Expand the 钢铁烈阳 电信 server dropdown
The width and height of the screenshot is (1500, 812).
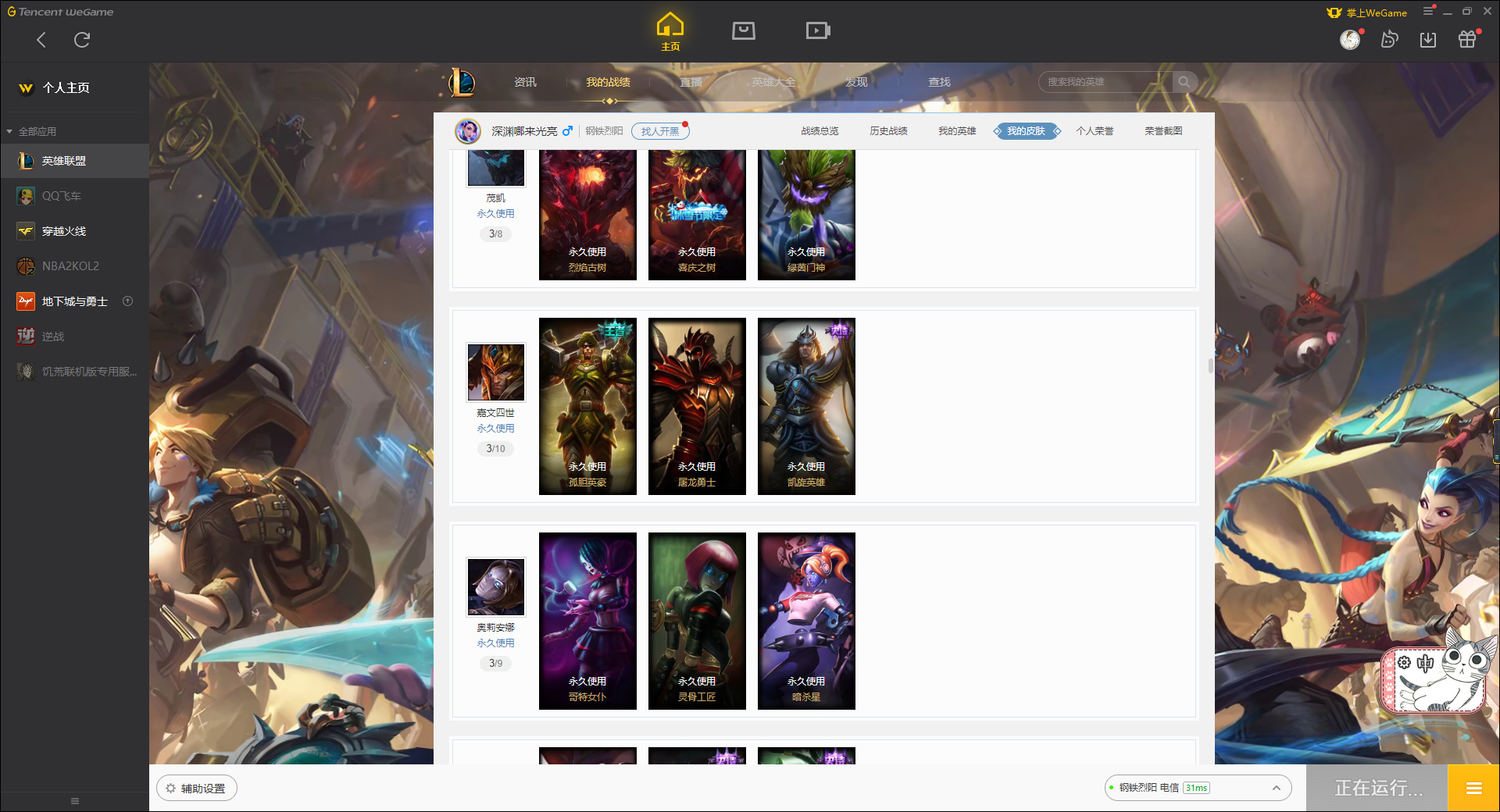pos(1198,788)
